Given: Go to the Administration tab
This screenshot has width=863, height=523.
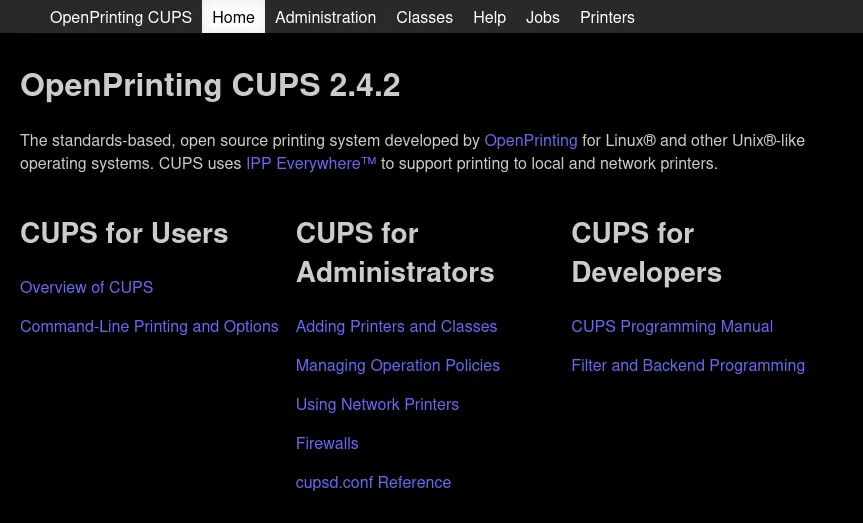Looking at the screenshot, I should point(325,17).
